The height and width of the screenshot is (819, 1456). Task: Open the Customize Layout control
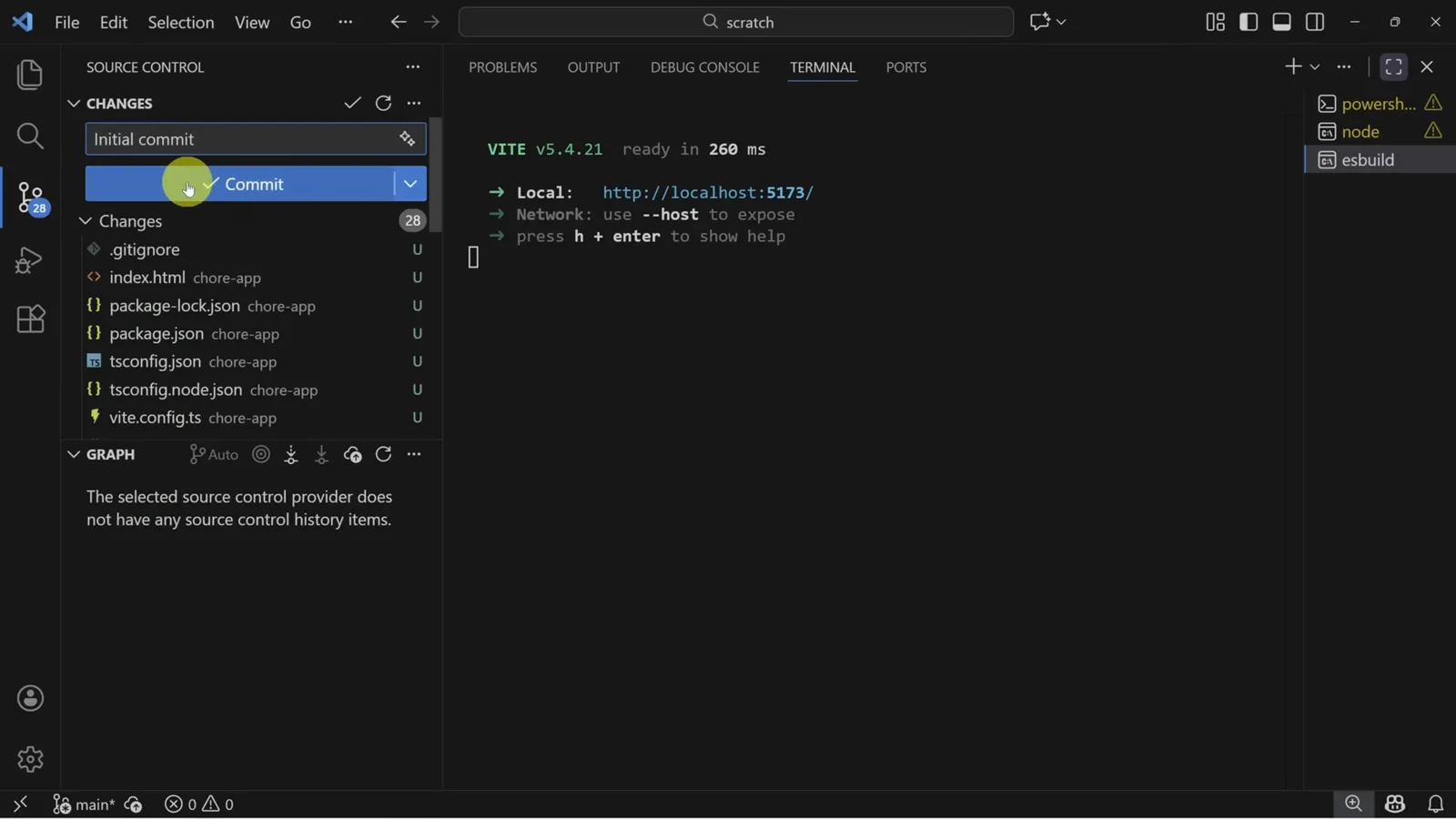[1215, 22]
